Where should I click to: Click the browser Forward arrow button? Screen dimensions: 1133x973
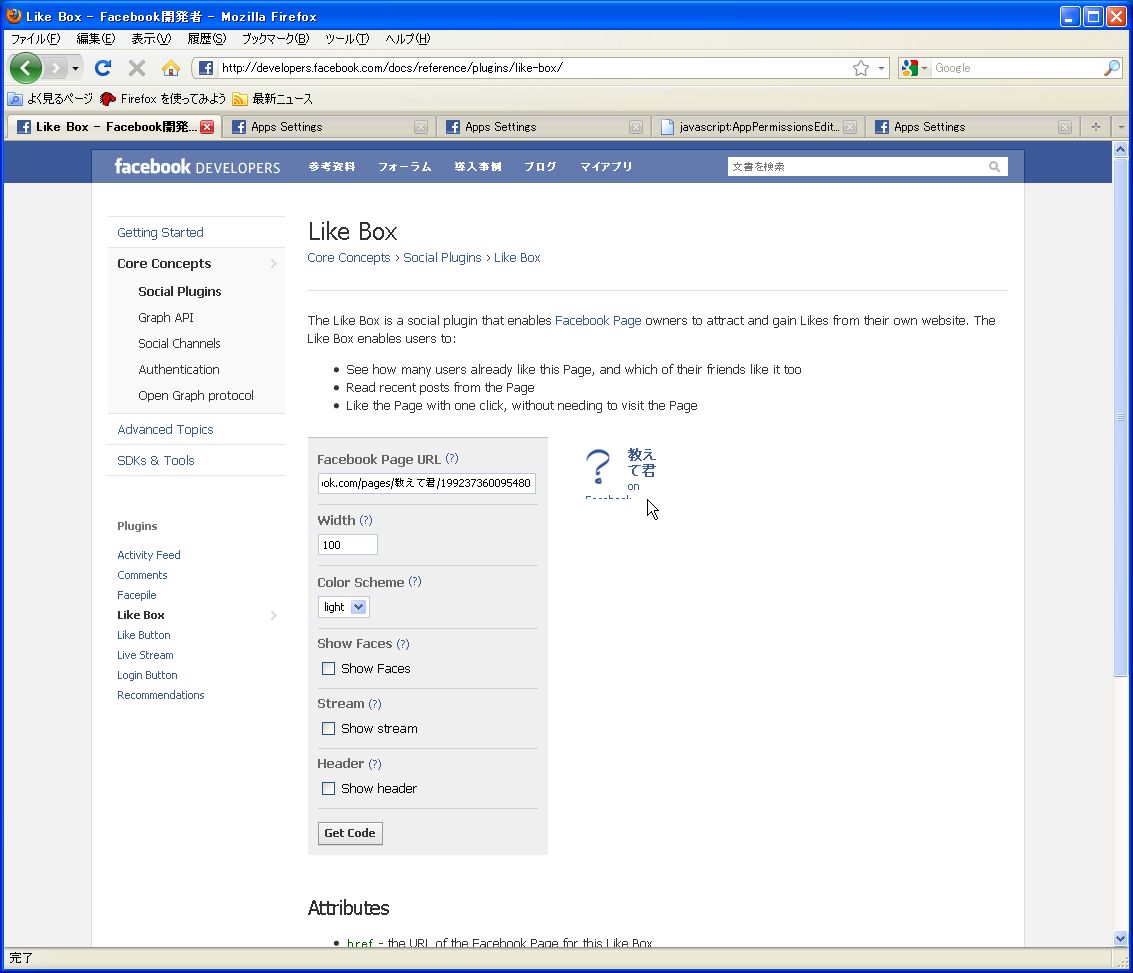[55, 68]
